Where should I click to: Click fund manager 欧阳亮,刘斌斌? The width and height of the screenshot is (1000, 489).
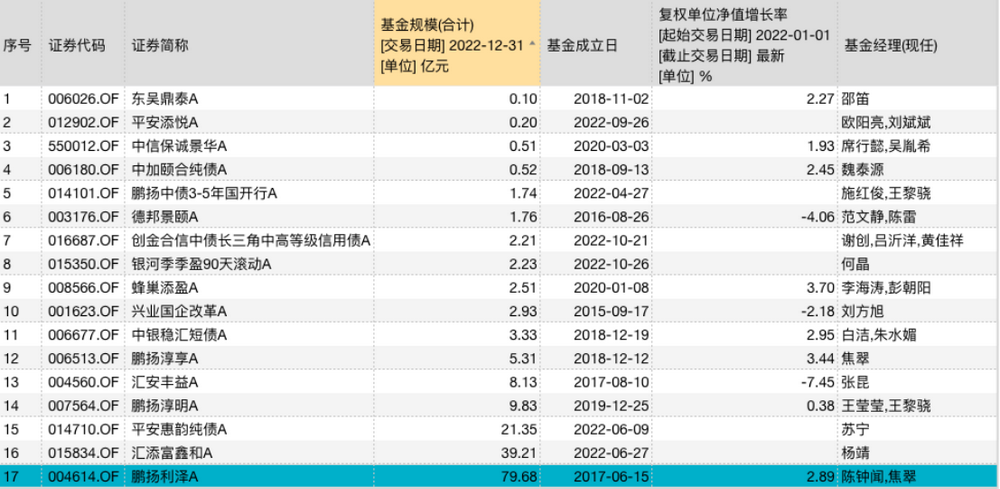click(886, 122)
